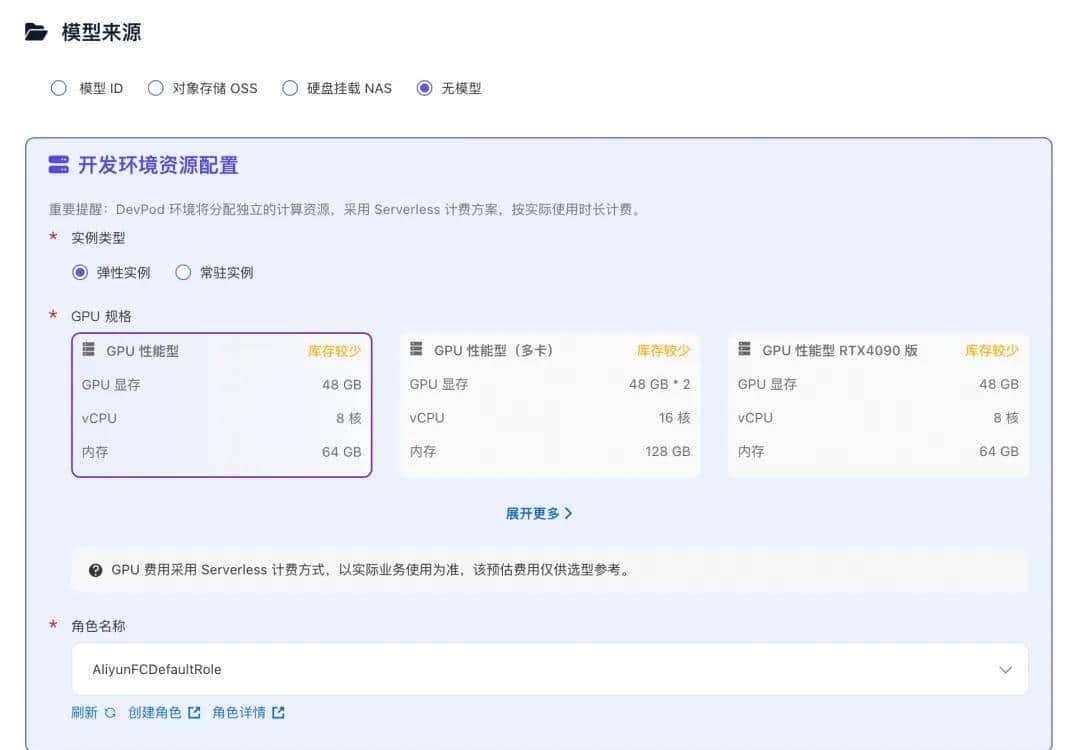This screenshot has height=750, width=1080.
Task: Select the 对象存储 OSS radio button
Action: point(156,88)
